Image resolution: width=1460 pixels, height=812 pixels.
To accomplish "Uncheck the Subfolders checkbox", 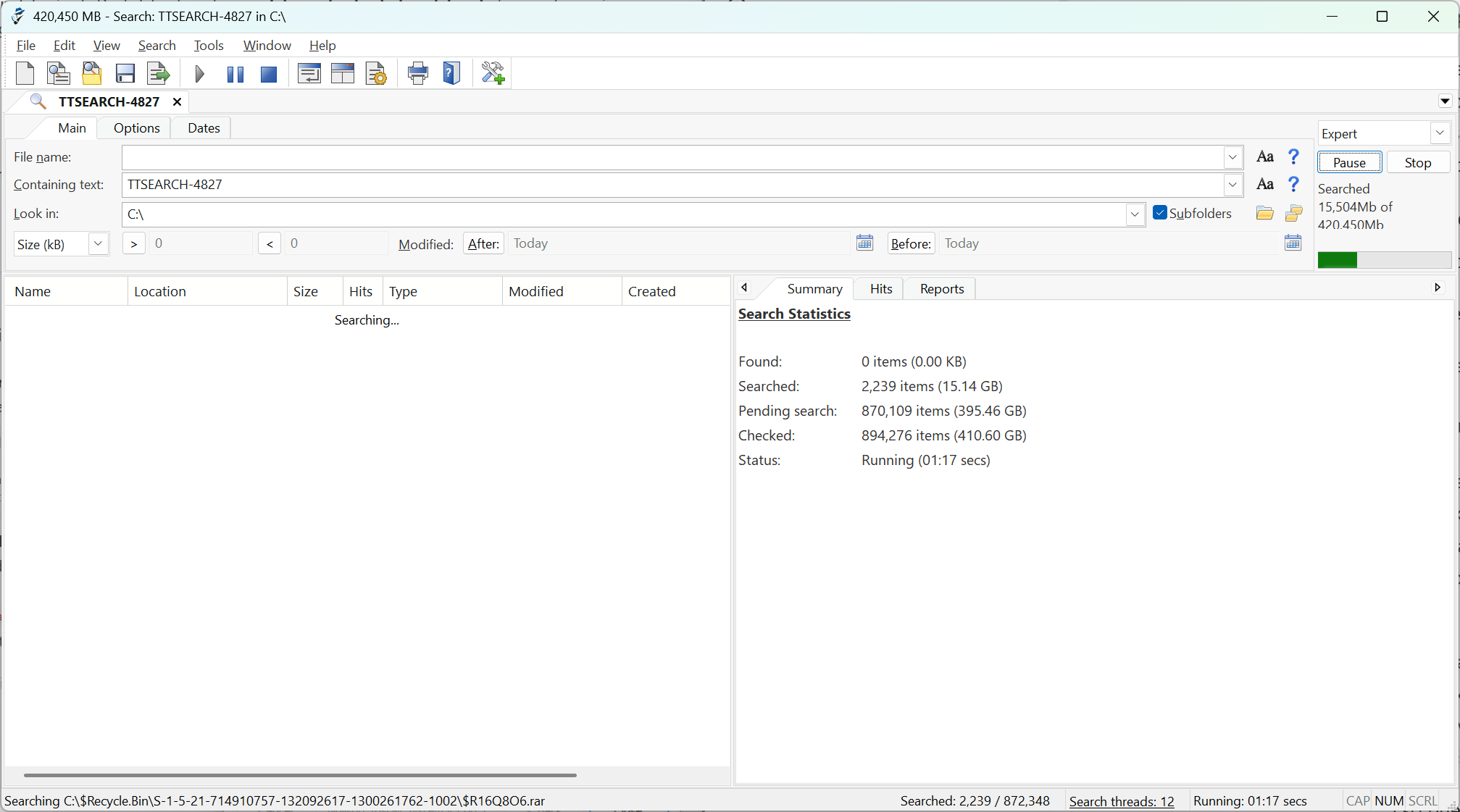I will point(1160,213).
